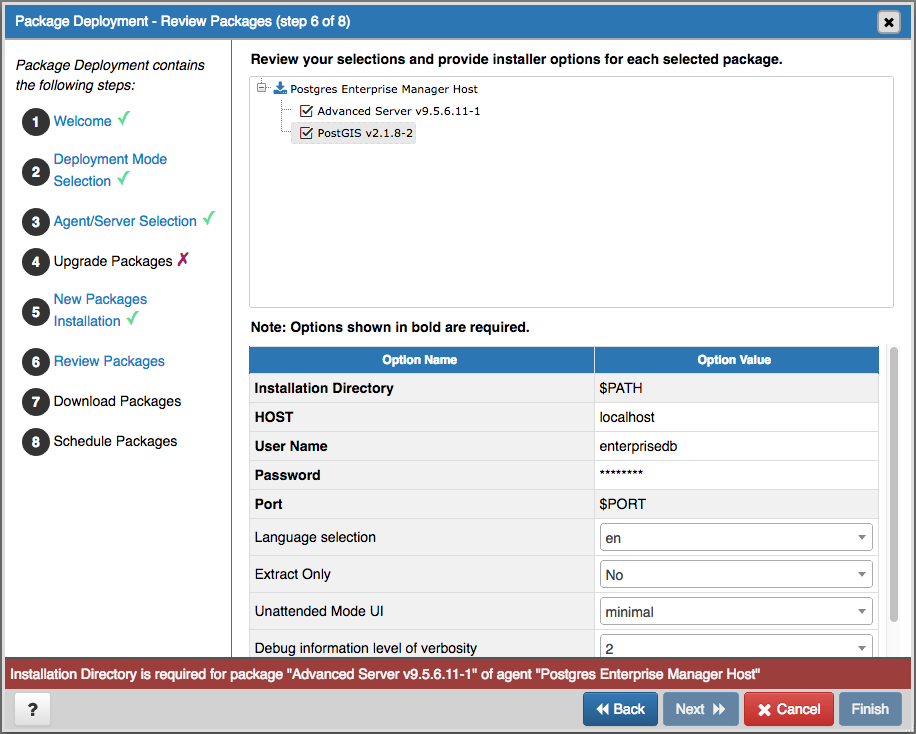916x734 pixels.
Task: Go back with the Back button
Action: 620,709
